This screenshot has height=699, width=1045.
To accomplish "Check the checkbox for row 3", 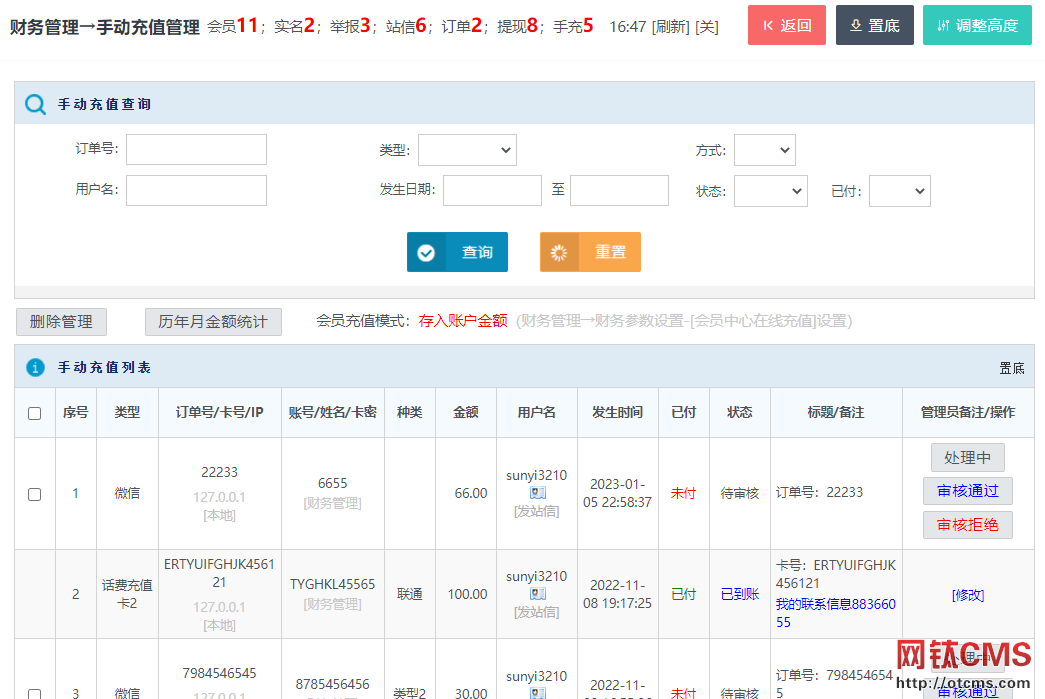I will pos(35,693).
